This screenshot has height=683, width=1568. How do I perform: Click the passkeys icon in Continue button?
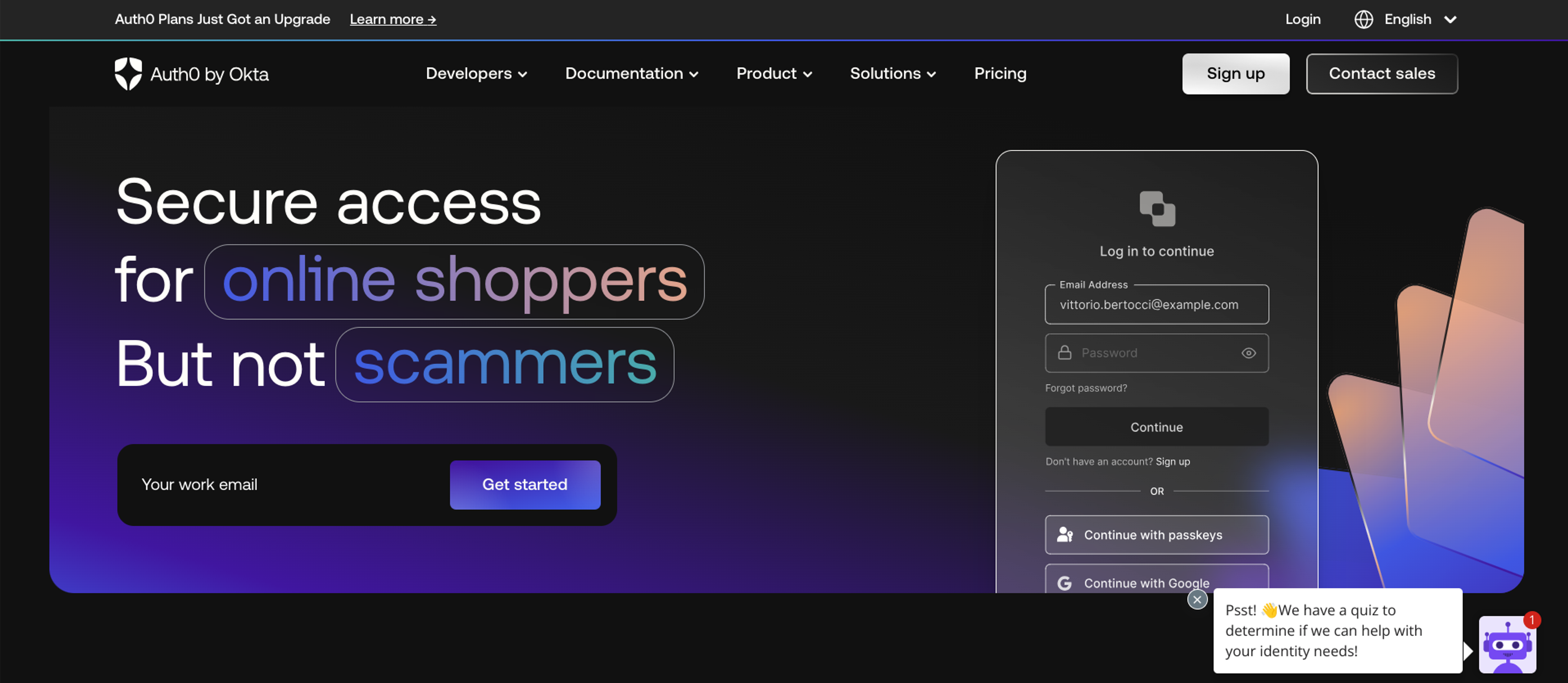click(1064, 534)
